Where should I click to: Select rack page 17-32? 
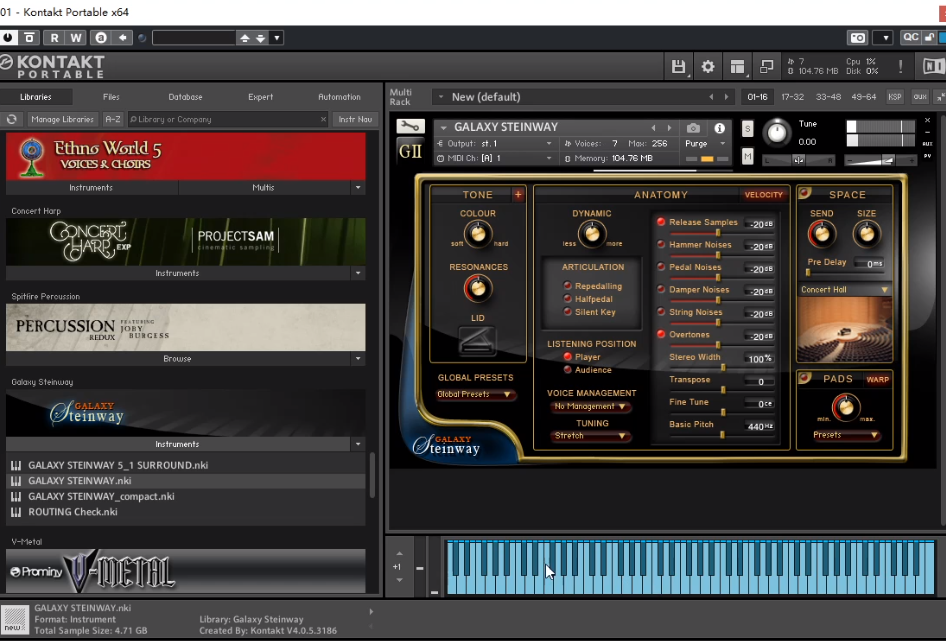(792, 97)
